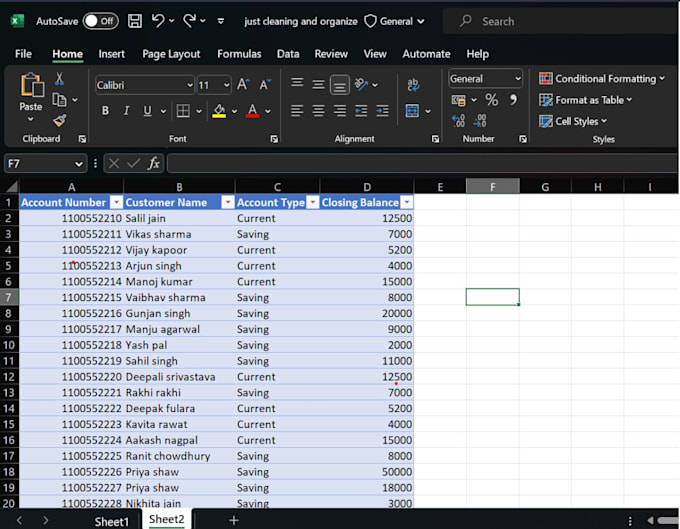Click the Decrease Decimal icon
The height and width of the screenshot is (529, 680).
480,121
